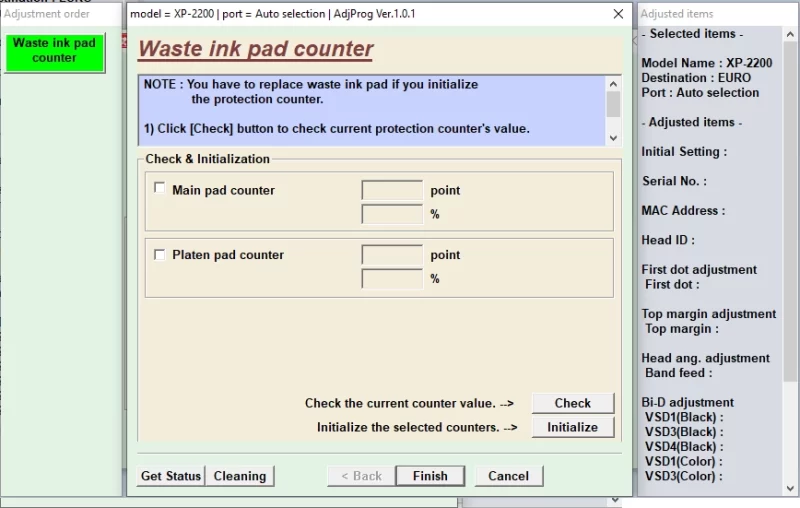Click the Check button
The image size is (800, 508).
coord(572,403)
